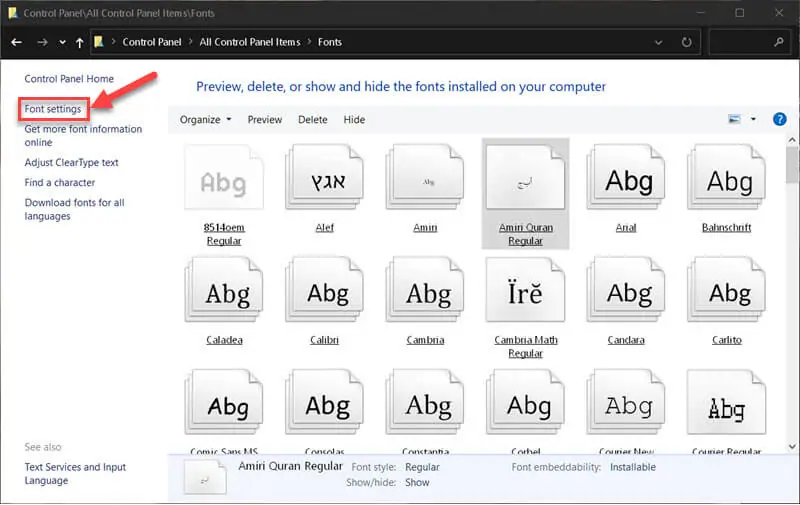Select the Courier Regular font icon

tap(727, 402)
